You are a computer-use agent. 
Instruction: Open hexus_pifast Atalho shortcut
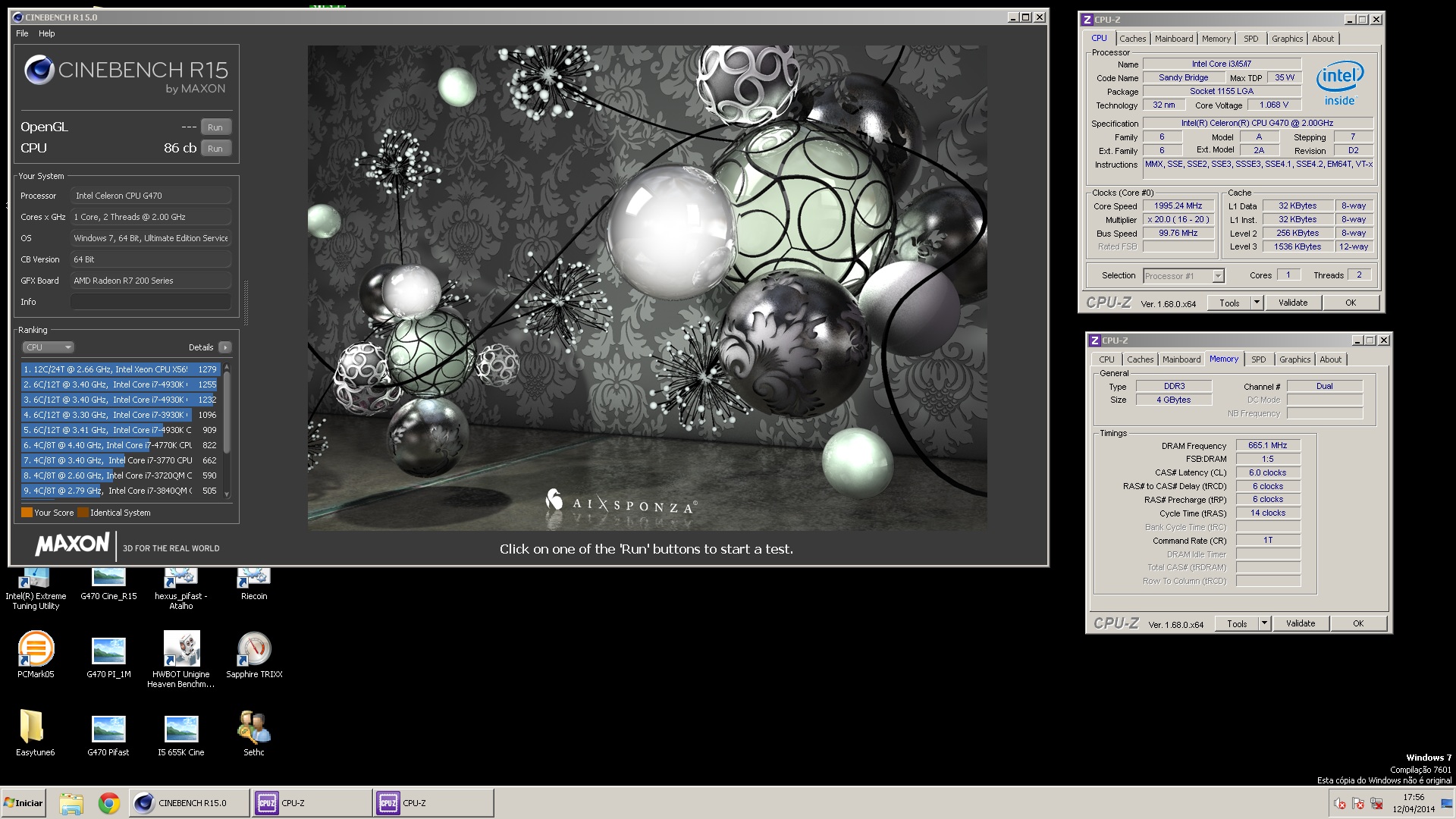click(180, 590)
